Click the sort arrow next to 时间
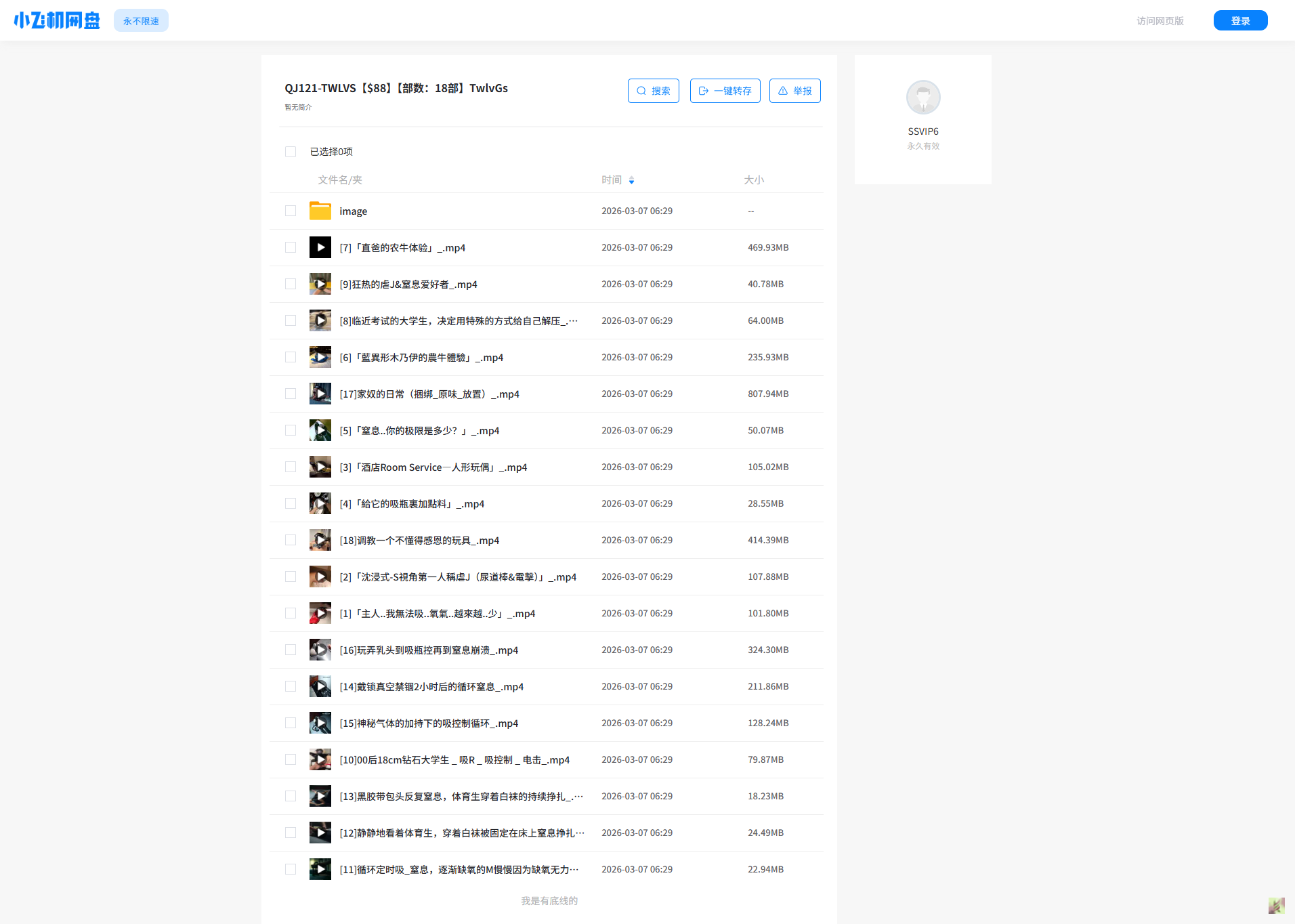The height and width of the screenshot is (924, 1295). [x=631, y=180]
